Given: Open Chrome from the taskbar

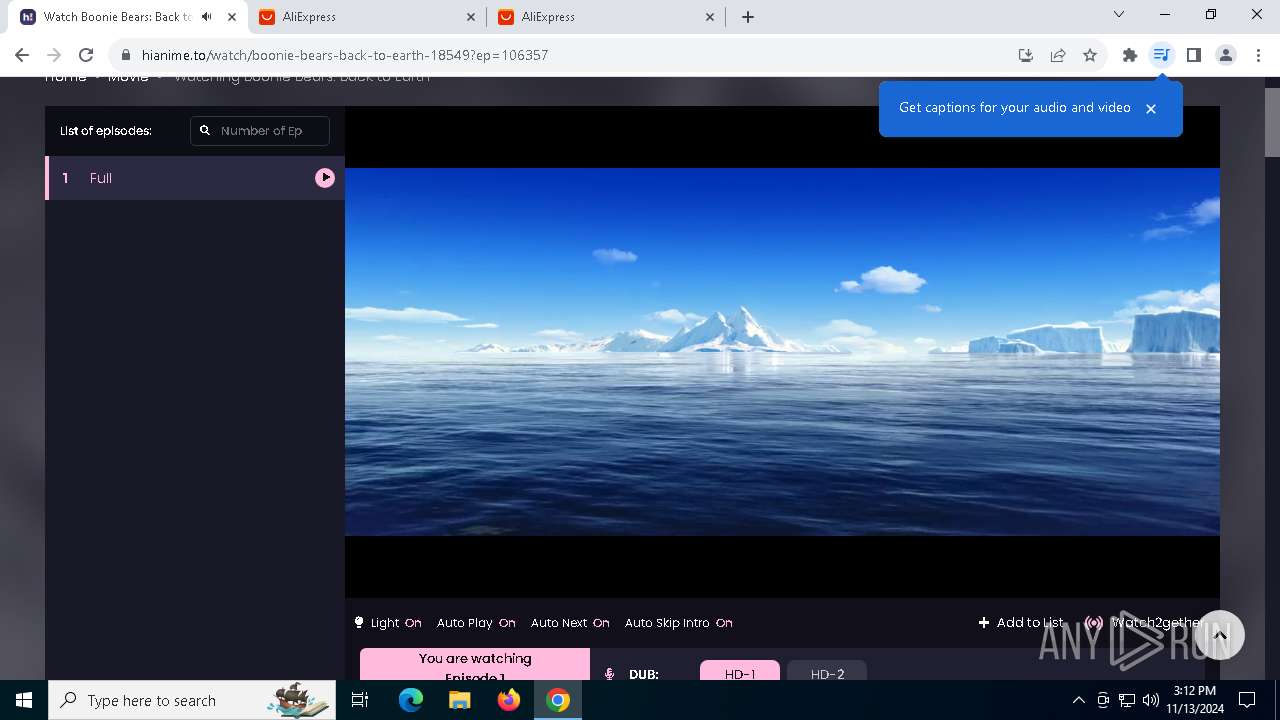Looking at the screenshot, I should 558,700.
